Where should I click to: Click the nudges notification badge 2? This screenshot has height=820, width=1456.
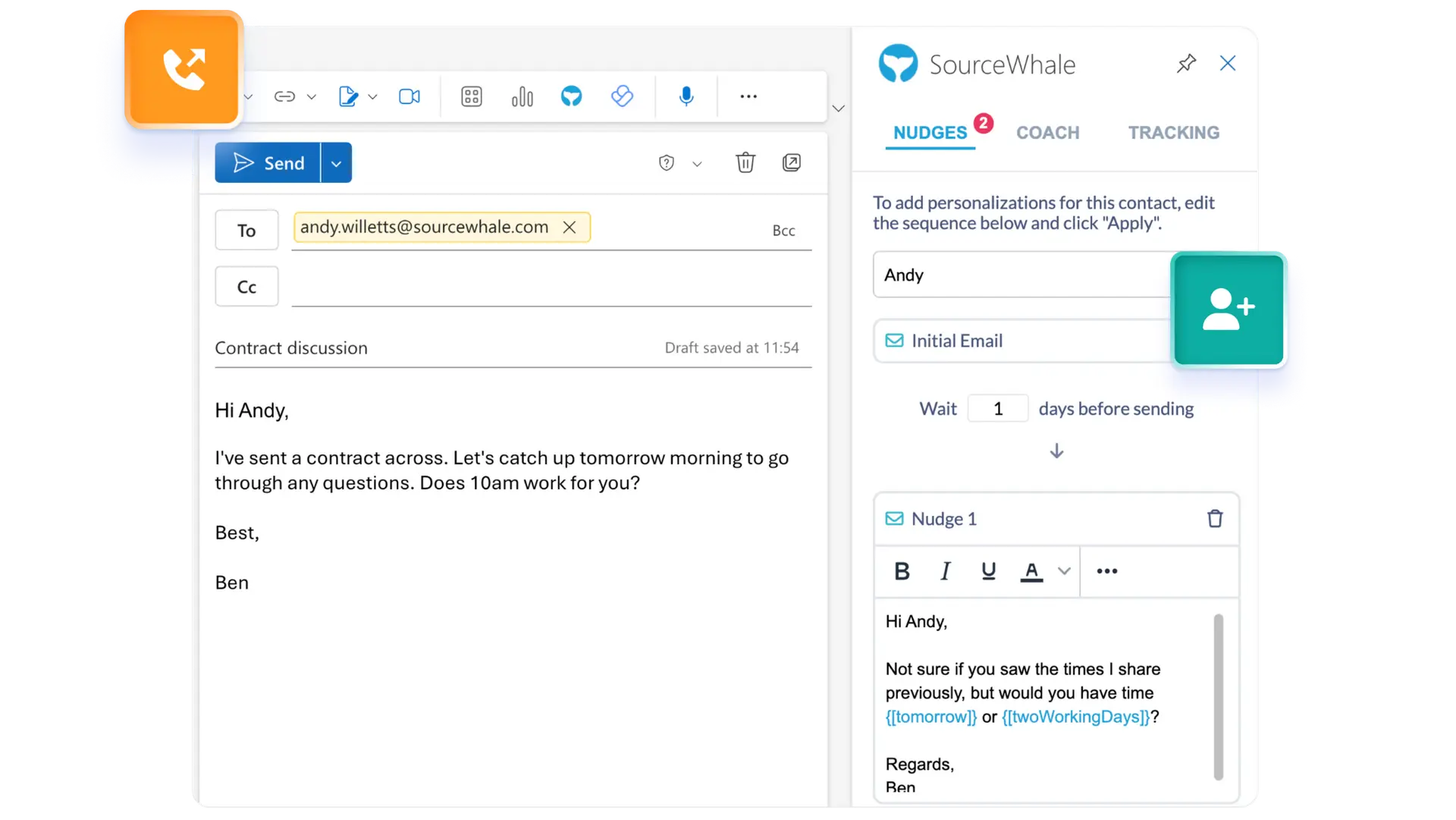(984, 123)
